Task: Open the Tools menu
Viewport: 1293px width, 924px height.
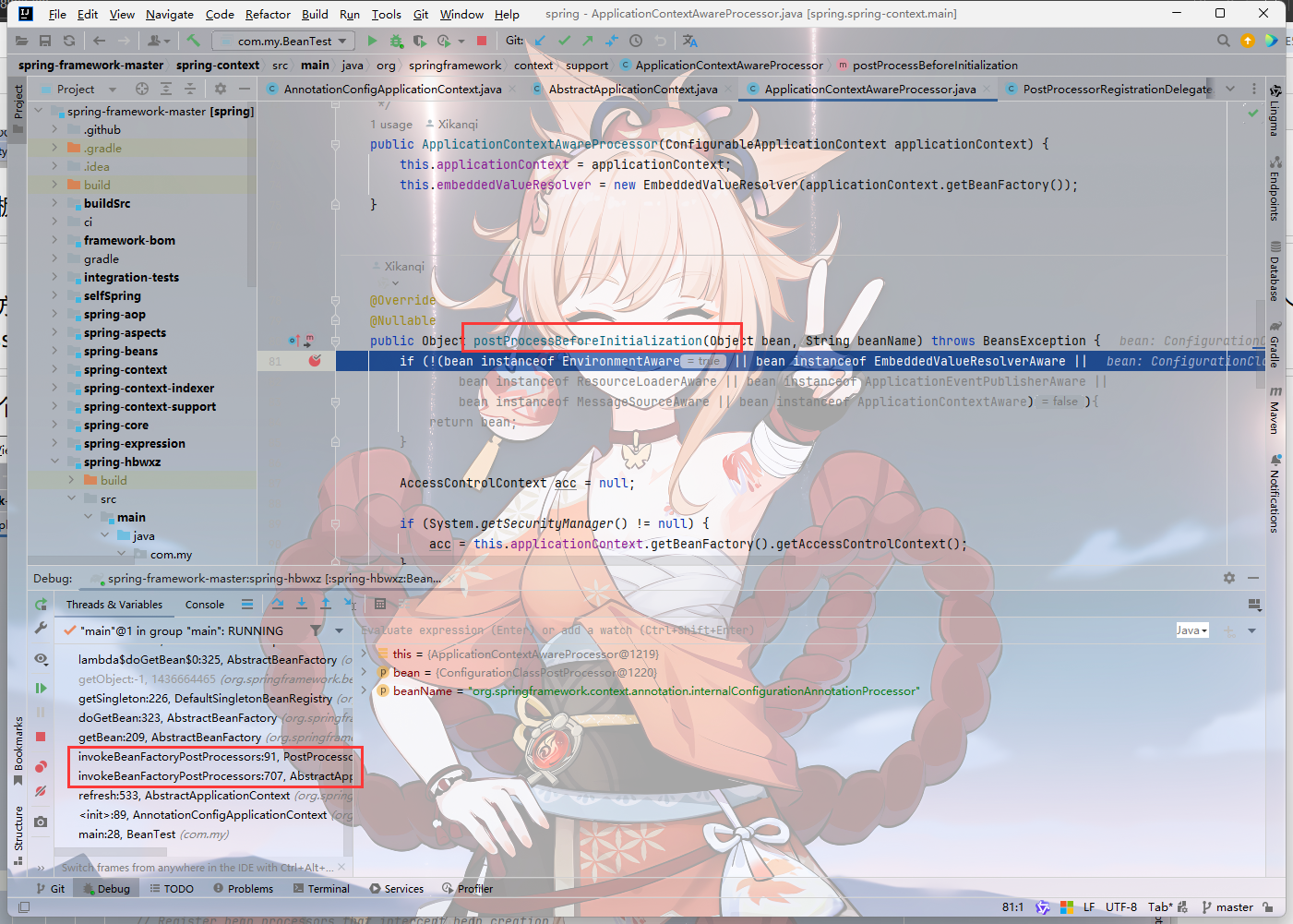Action: [386, 14]
